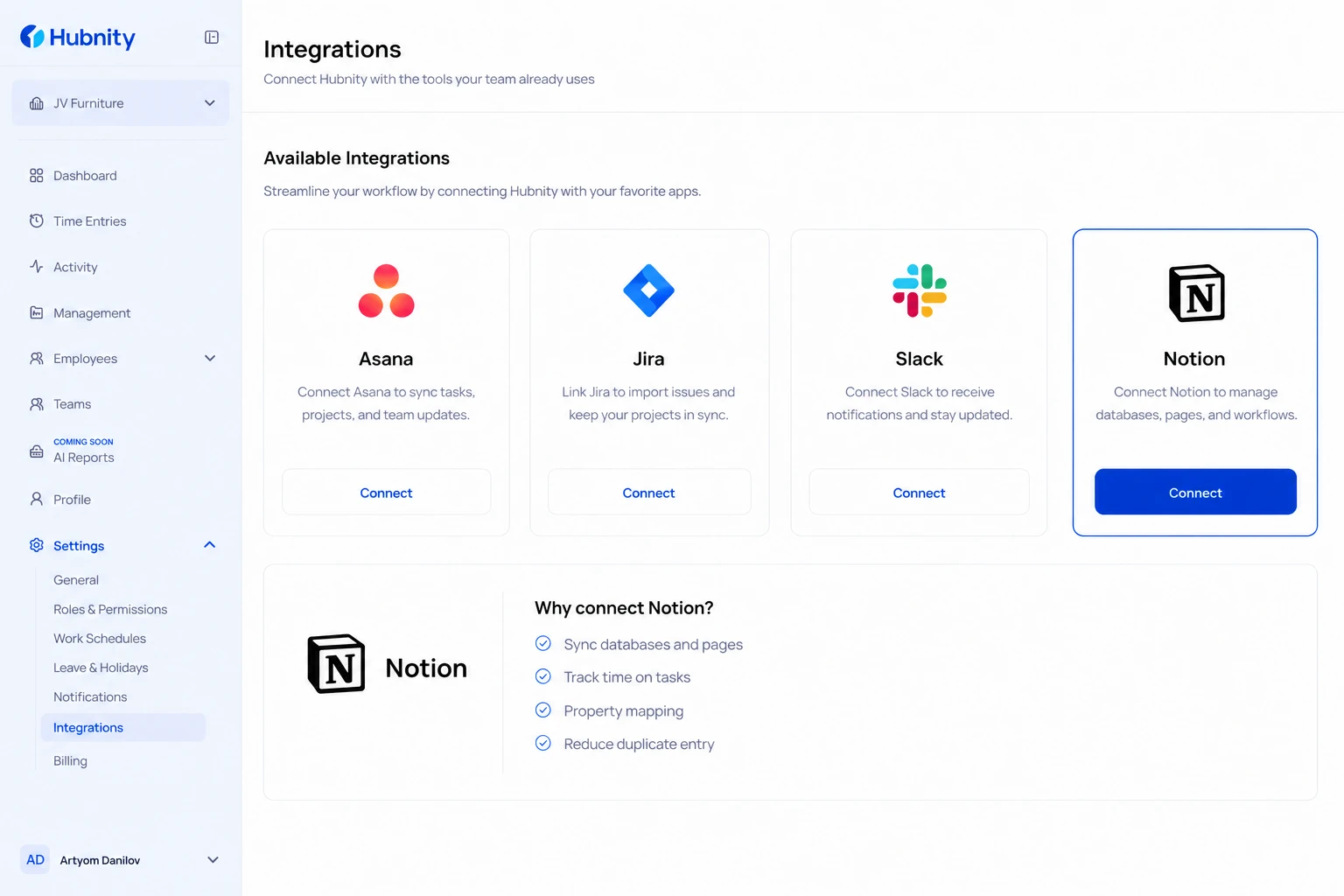This screenshot has height=896, width=1344.
Task: Click the 'Integrations' page title
Action: tap(332, 49)
